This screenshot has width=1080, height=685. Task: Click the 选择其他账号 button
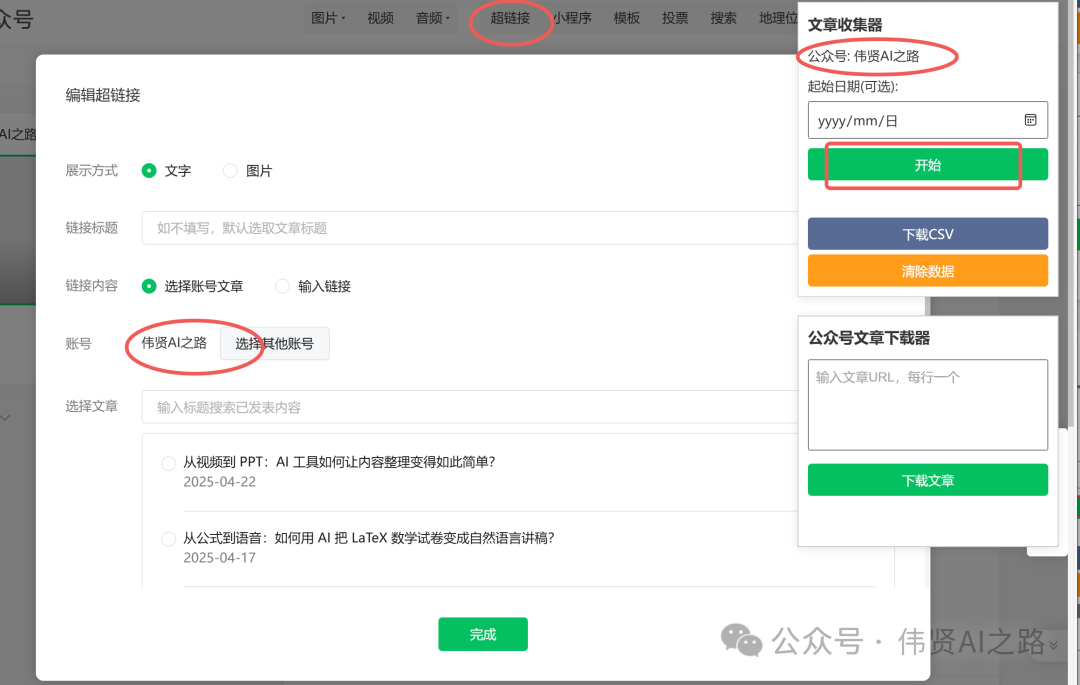tap(275, 344)
